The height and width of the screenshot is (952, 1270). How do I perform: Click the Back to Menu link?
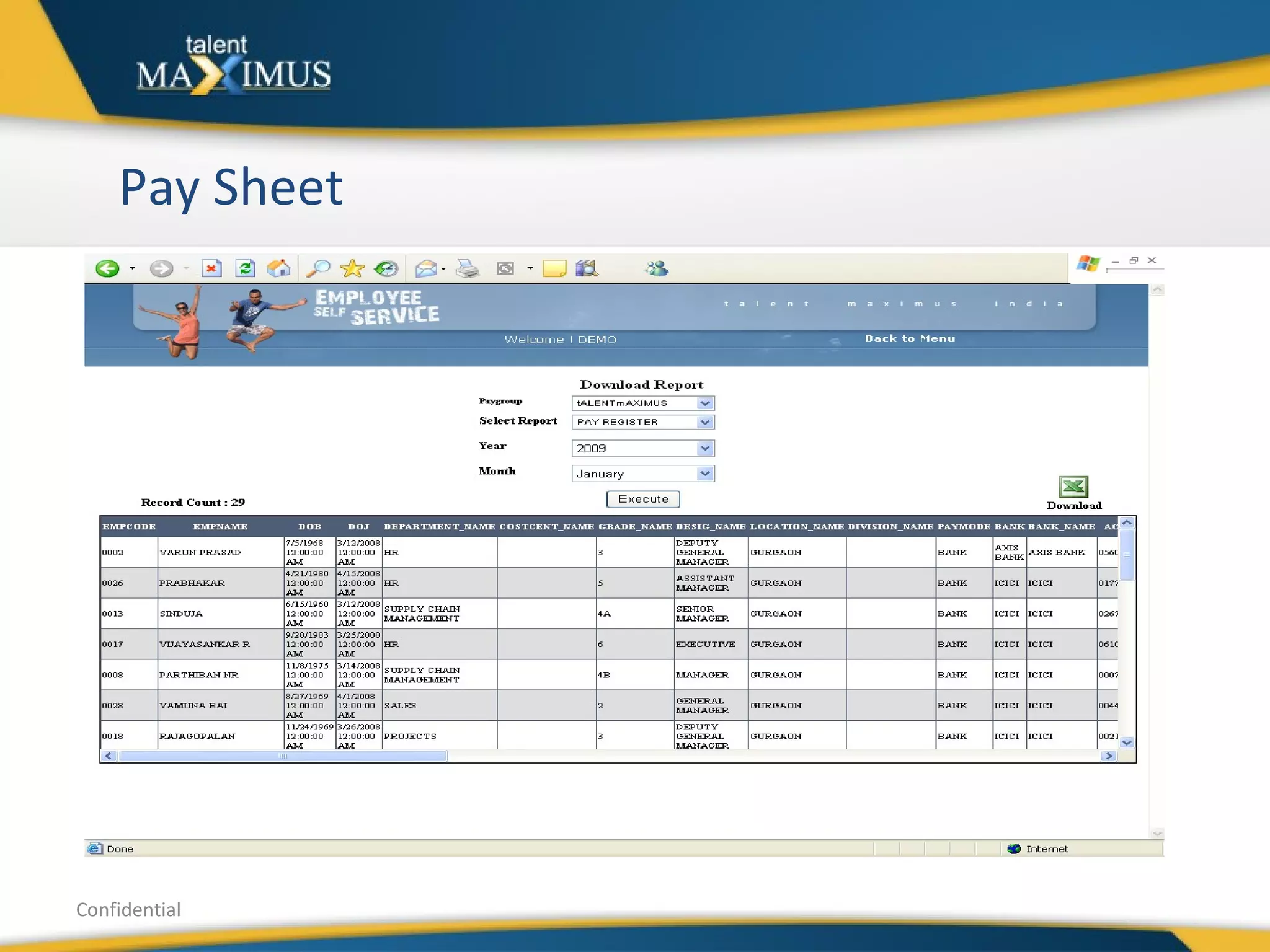click(910, 338)
